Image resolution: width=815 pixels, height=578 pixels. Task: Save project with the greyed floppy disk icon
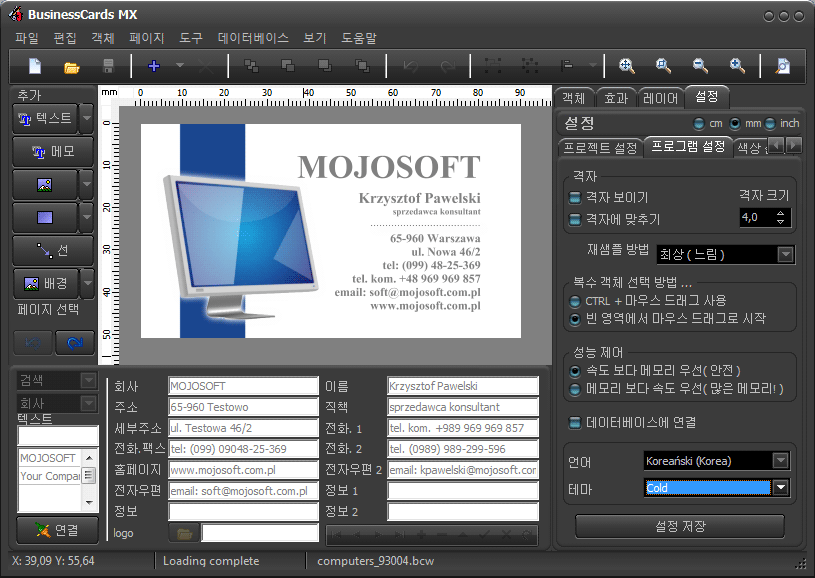(108, 66)
